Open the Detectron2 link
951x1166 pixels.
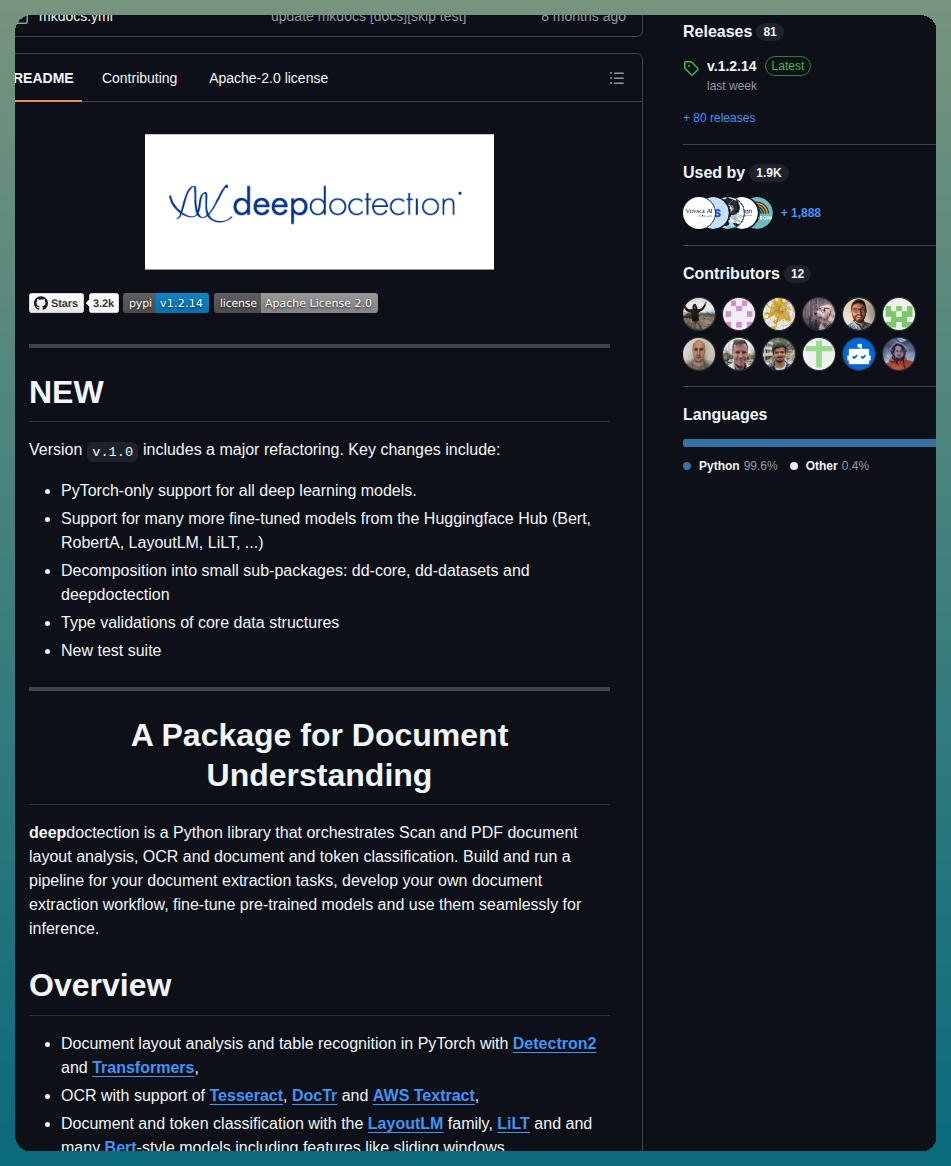tap(554, 1043)
